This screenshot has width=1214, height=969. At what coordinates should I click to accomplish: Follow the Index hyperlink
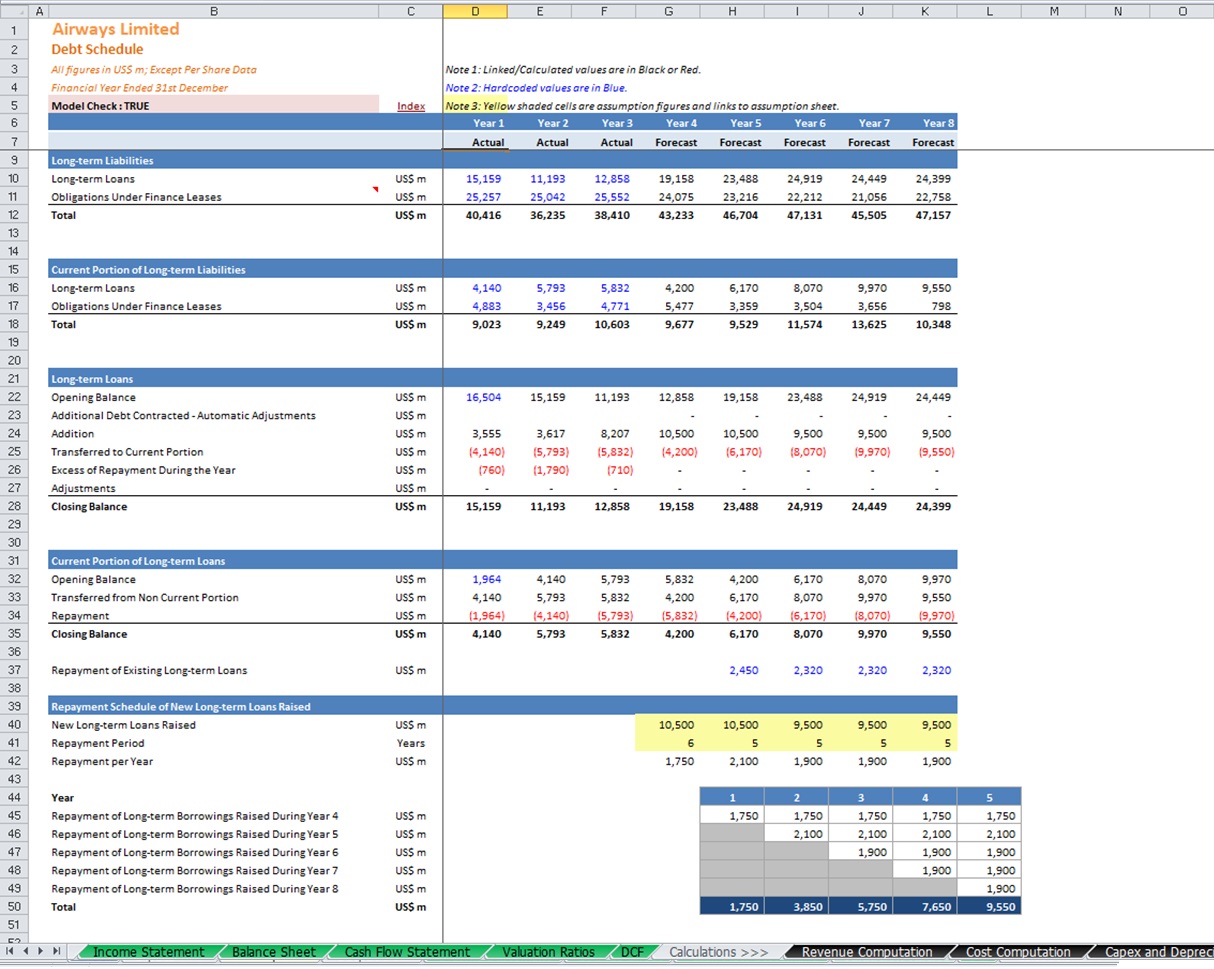(411, 106)
